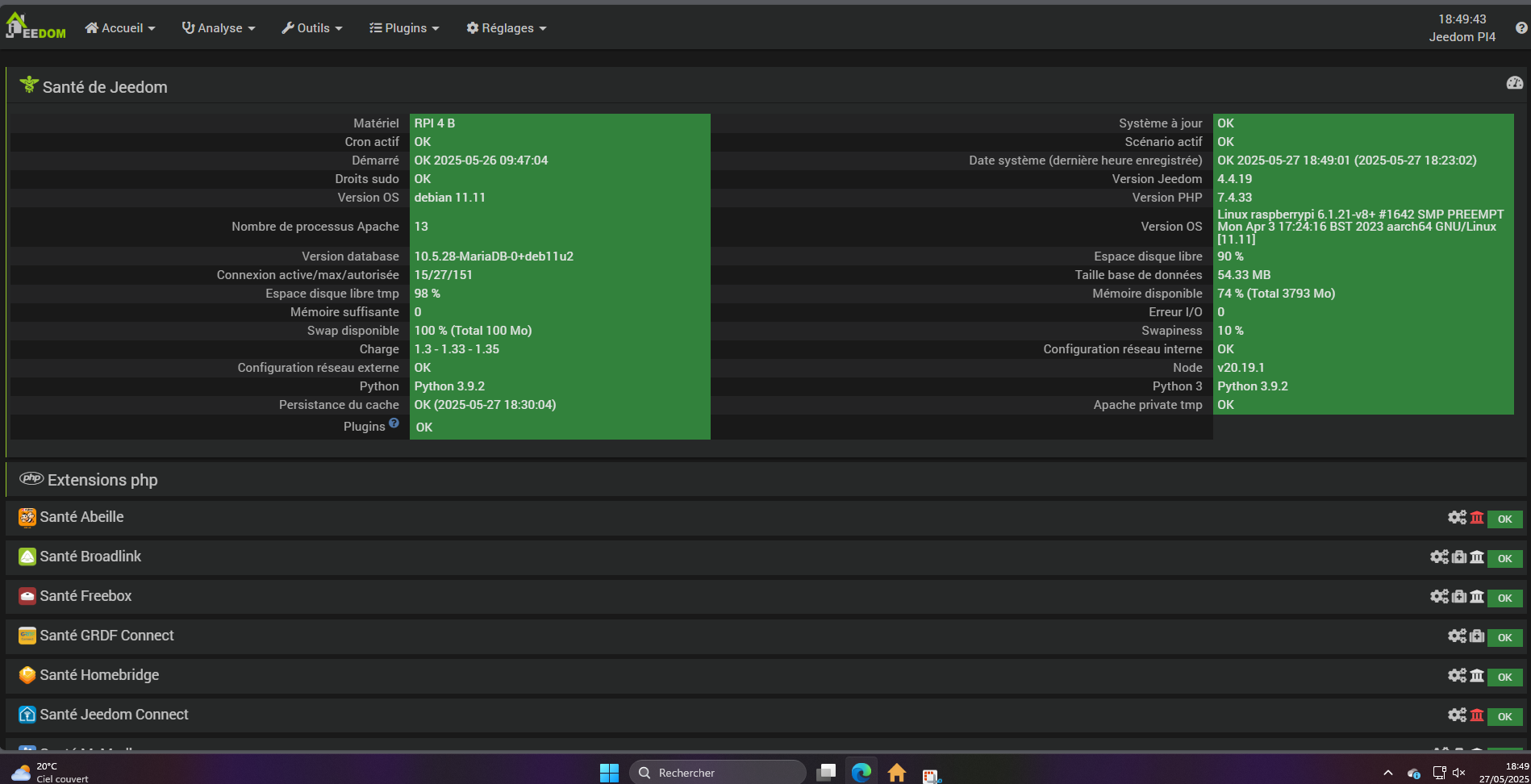Open the Plugins menu
Screen dimensions: 1531x784
[x=404, y=28]
